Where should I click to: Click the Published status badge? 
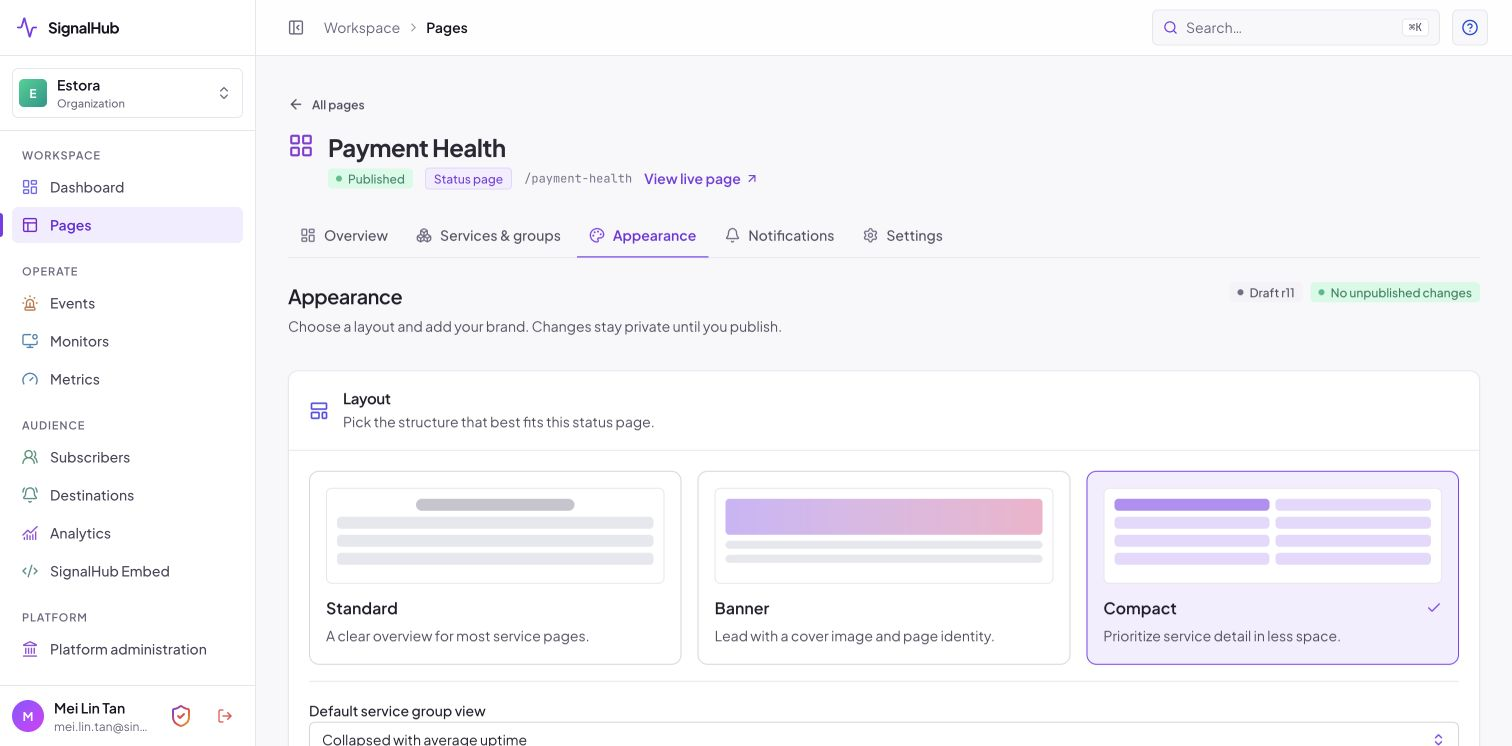(370, 179)
